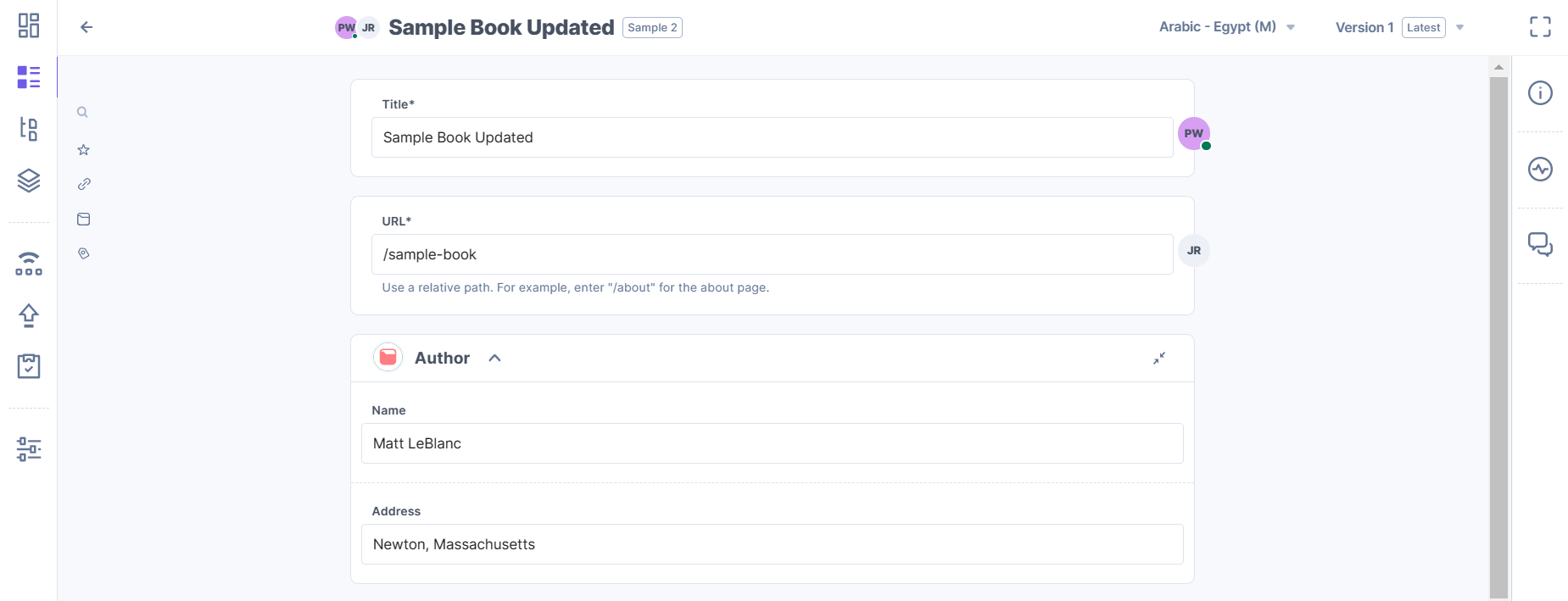Open the Version 1 Latest dropdown
1568x601 pixels.
coord(1399,27)
